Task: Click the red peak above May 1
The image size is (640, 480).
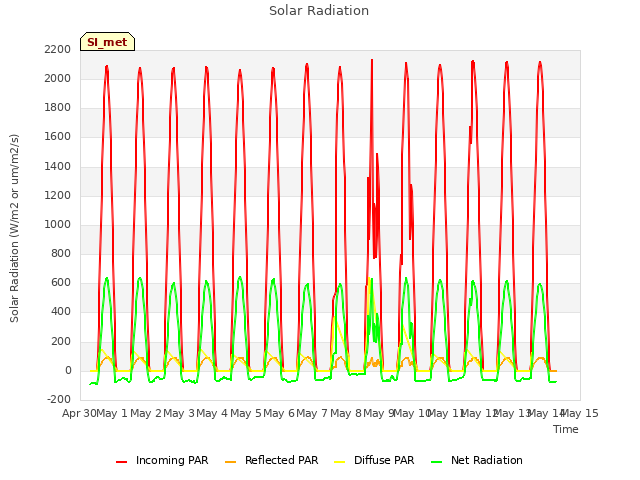Action: (x=107, y=67)
